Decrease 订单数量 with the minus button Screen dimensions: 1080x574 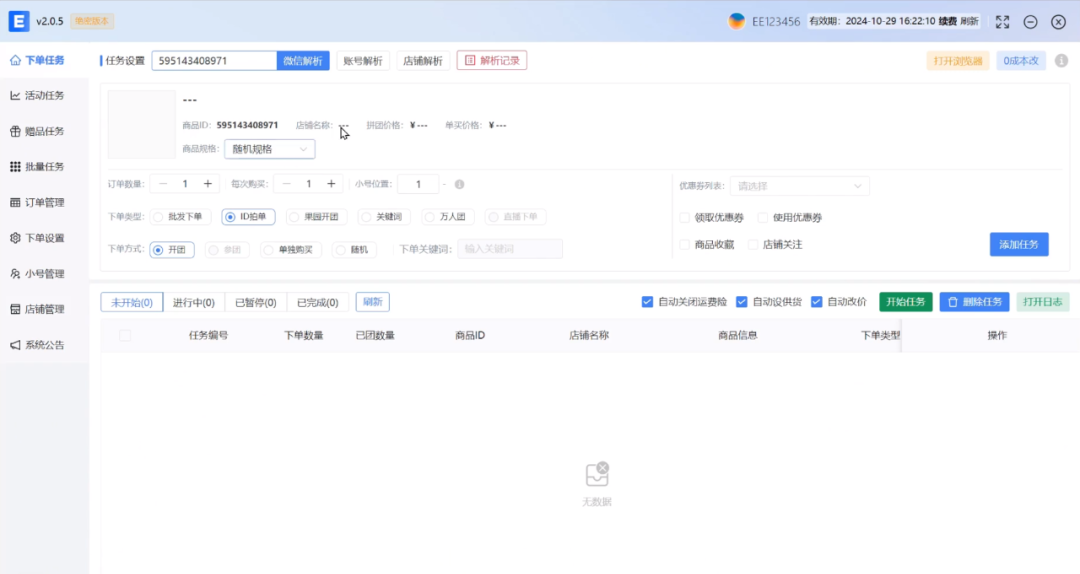(163, 184)
